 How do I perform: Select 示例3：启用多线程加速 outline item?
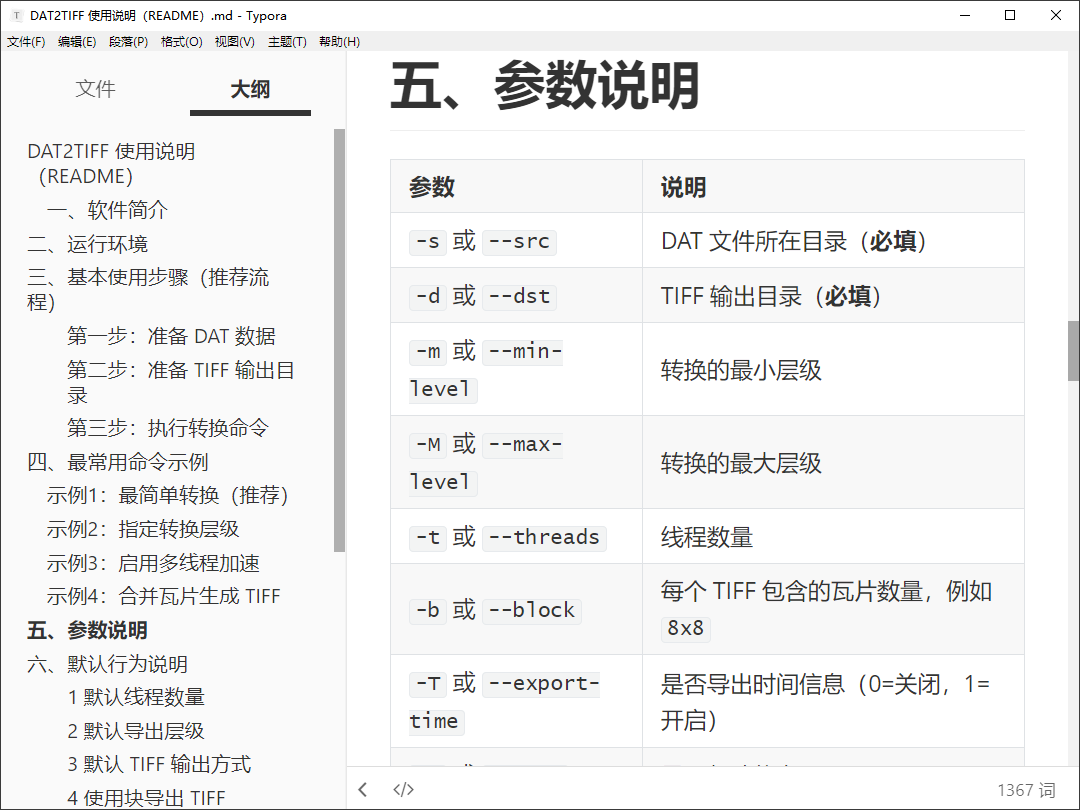point(153,563)
